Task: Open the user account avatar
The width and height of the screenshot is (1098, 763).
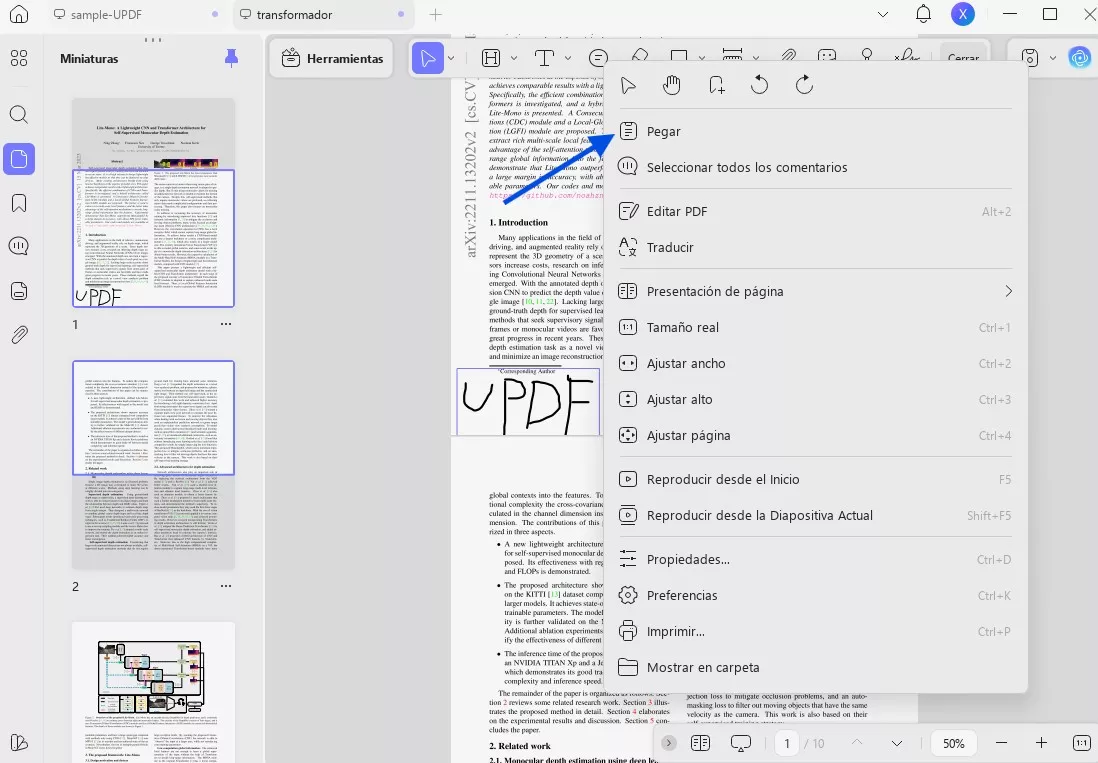Action: point(963,14)
